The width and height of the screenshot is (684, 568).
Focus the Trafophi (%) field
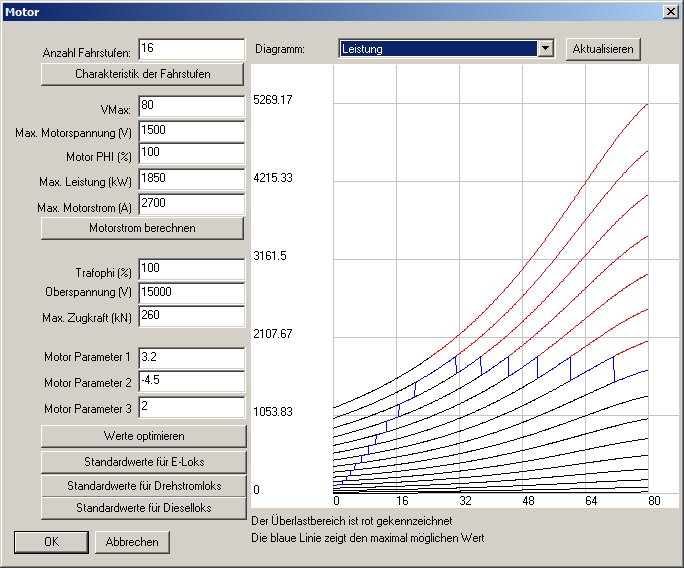click(x=192, y=269)
